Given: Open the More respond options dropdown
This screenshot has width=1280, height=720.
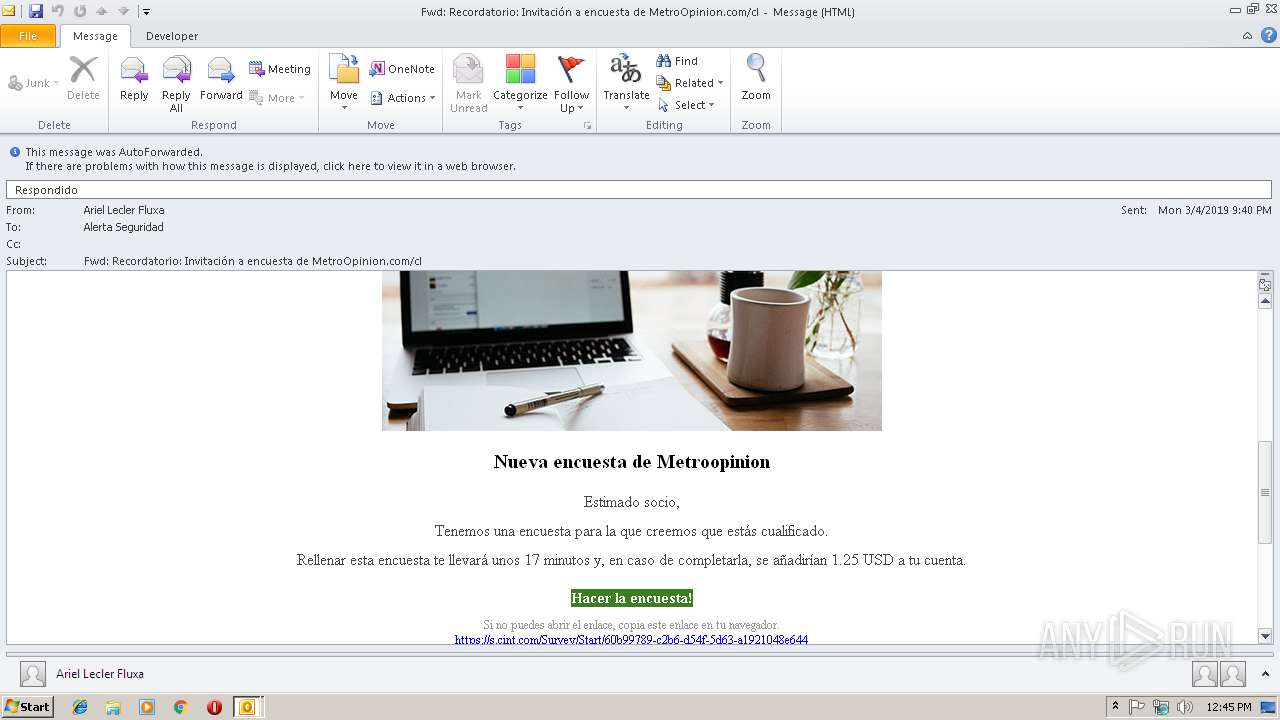Looking at the screenshot, I should point(277,98).
